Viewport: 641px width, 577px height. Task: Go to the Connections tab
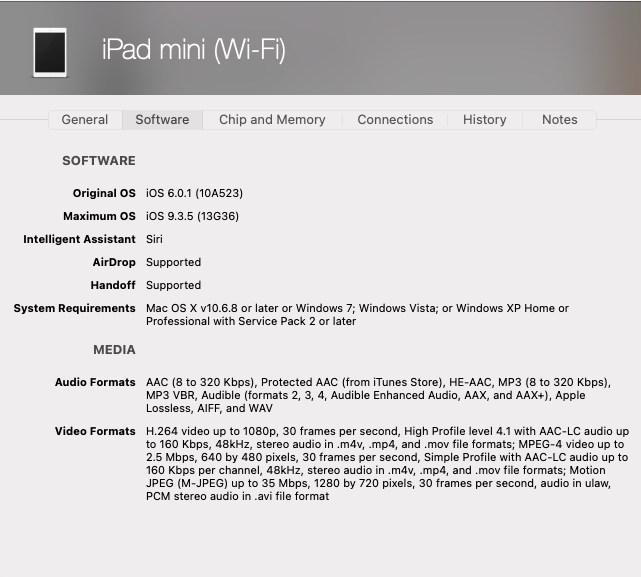point(395,120)
